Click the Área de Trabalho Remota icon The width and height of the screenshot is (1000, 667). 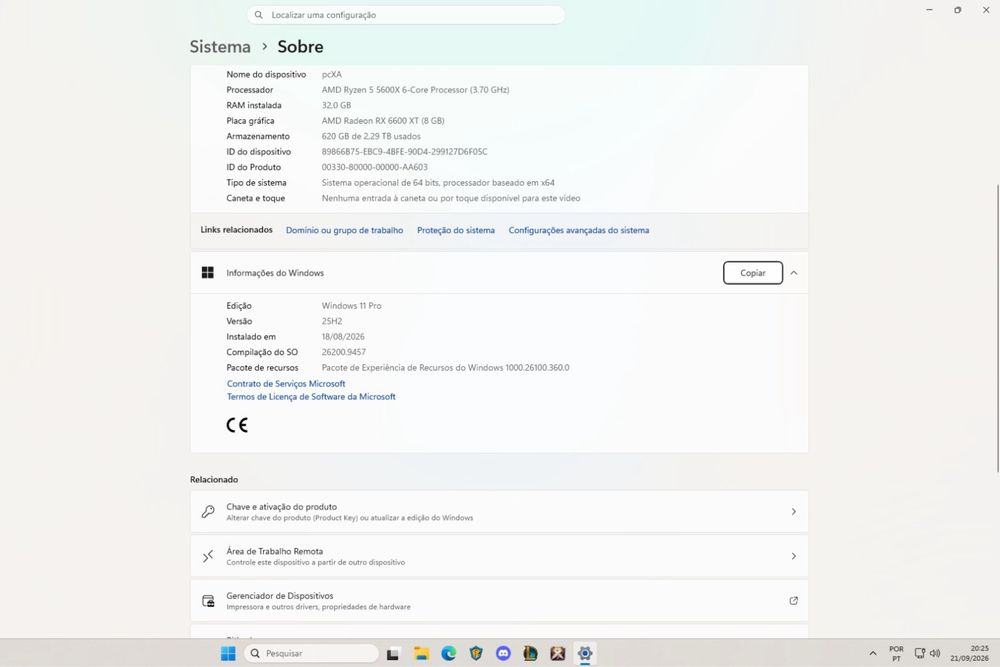(x=208, y=556)
